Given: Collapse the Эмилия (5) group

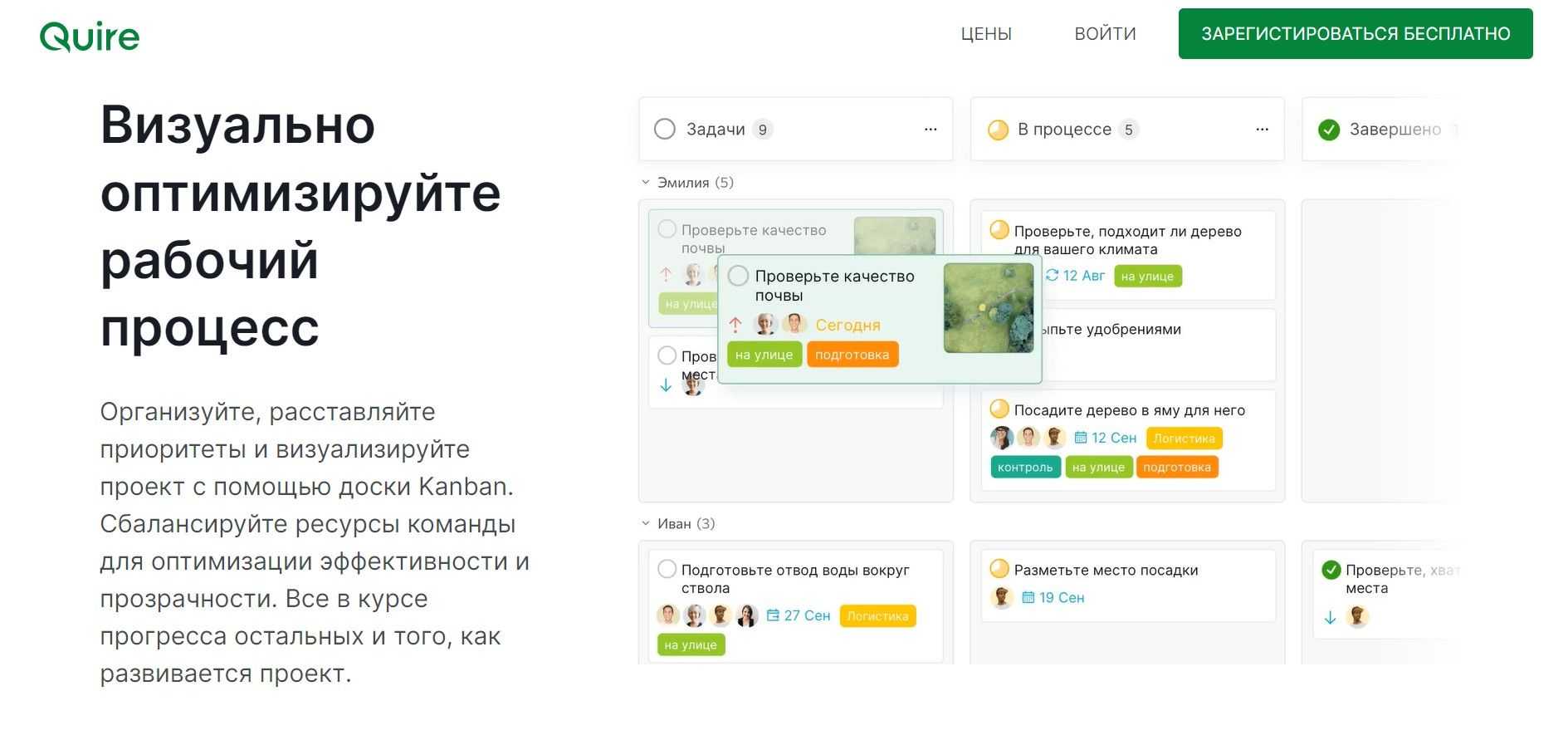Looking at the screenshot, I should point(646,183).
